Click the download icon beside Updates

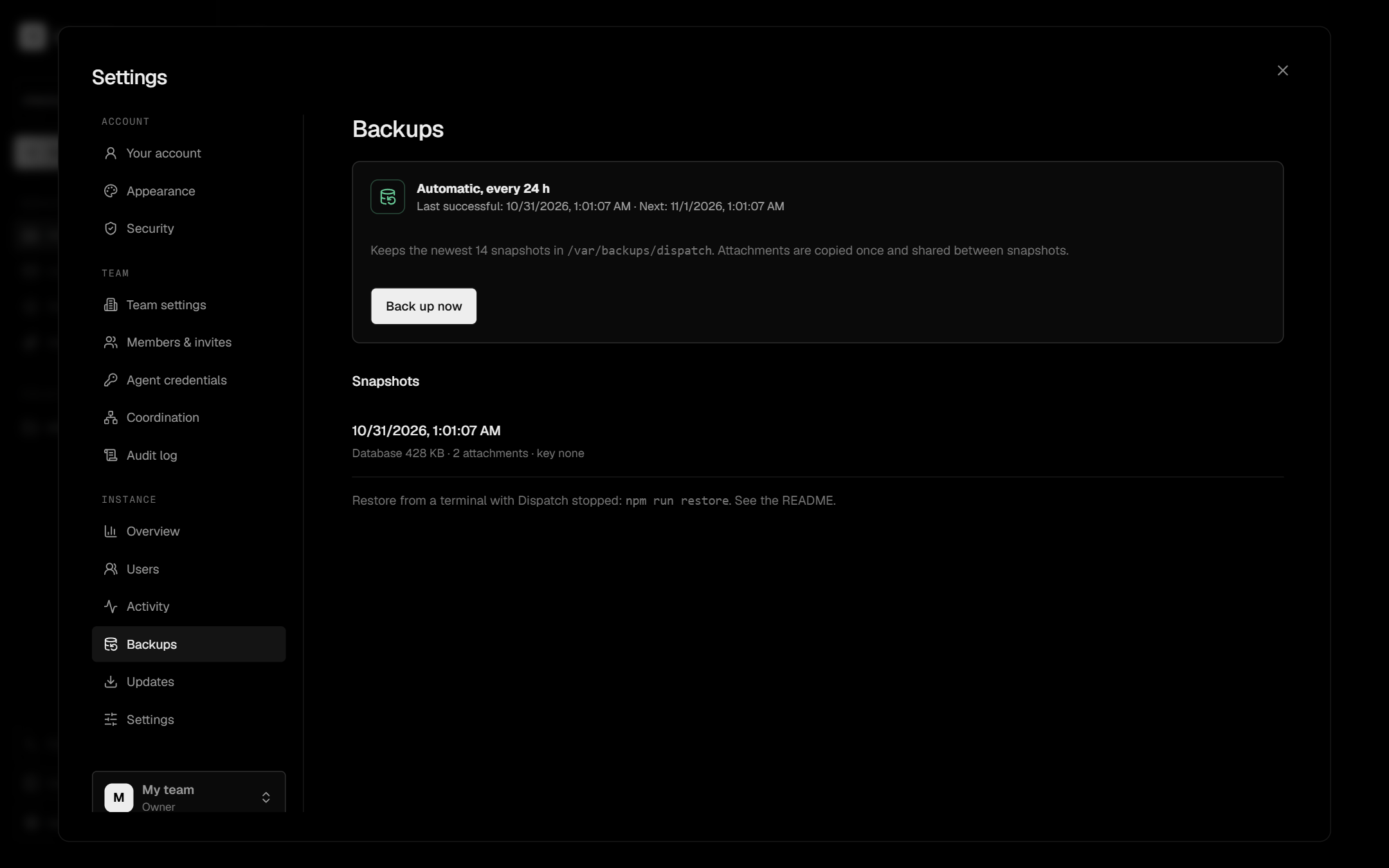coord(111,682)
